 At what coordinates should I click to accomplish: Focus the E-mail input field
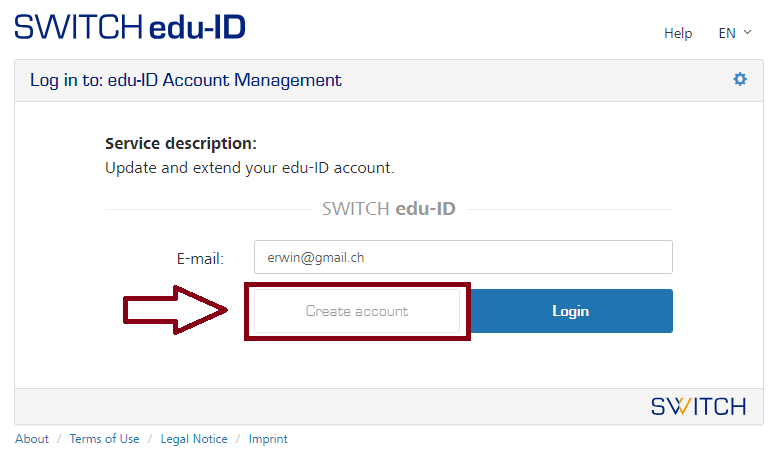point(463,257)
